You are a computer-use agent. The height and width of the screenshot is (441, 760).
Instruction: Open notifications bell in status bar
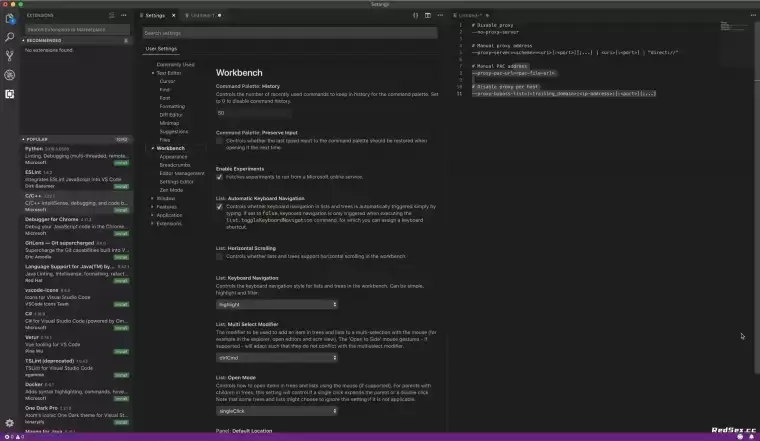pos(751,437)
